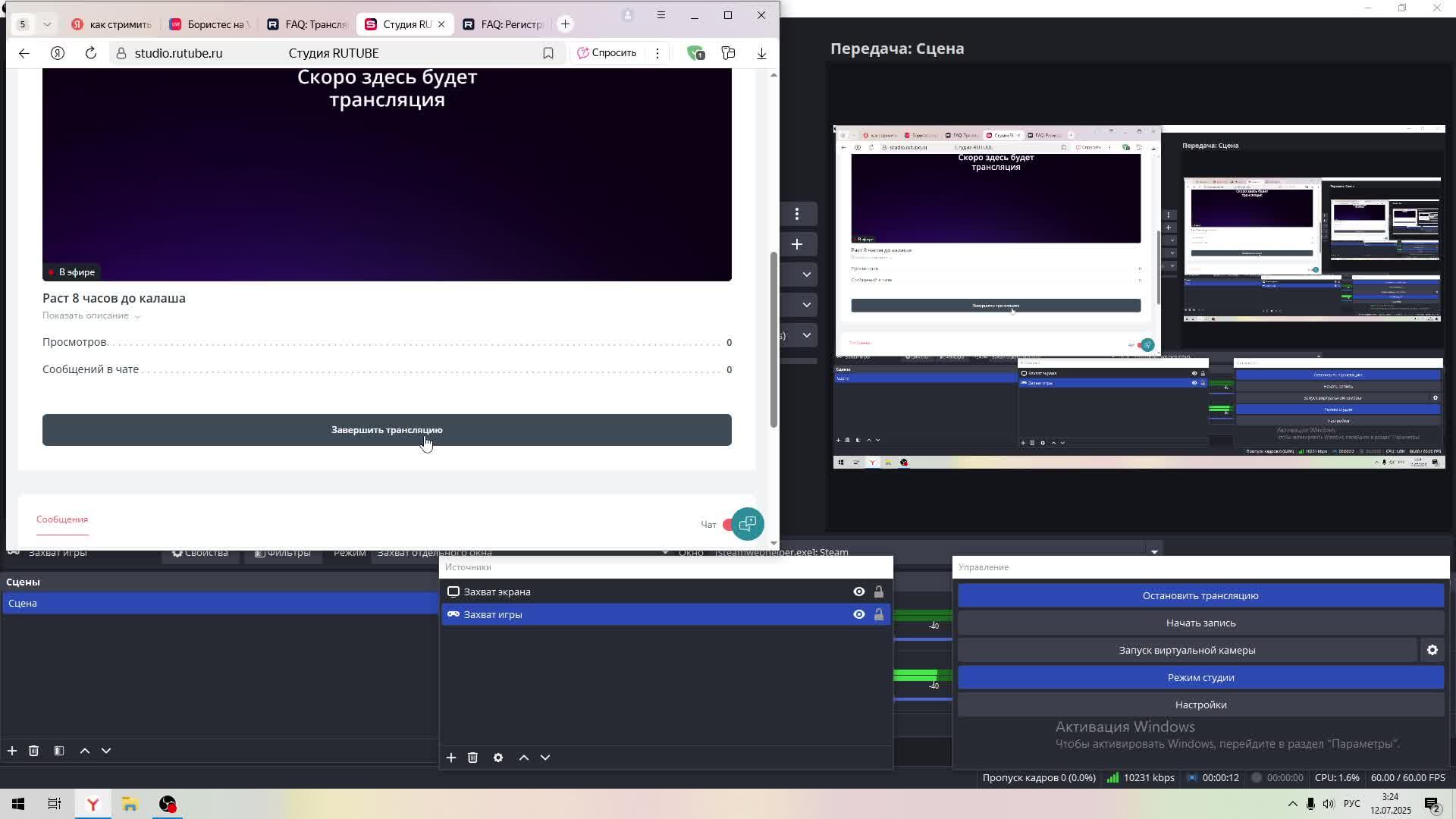Remove the selected source
1456x819 pixels.
pyautogui.click(x=472, y=758)
